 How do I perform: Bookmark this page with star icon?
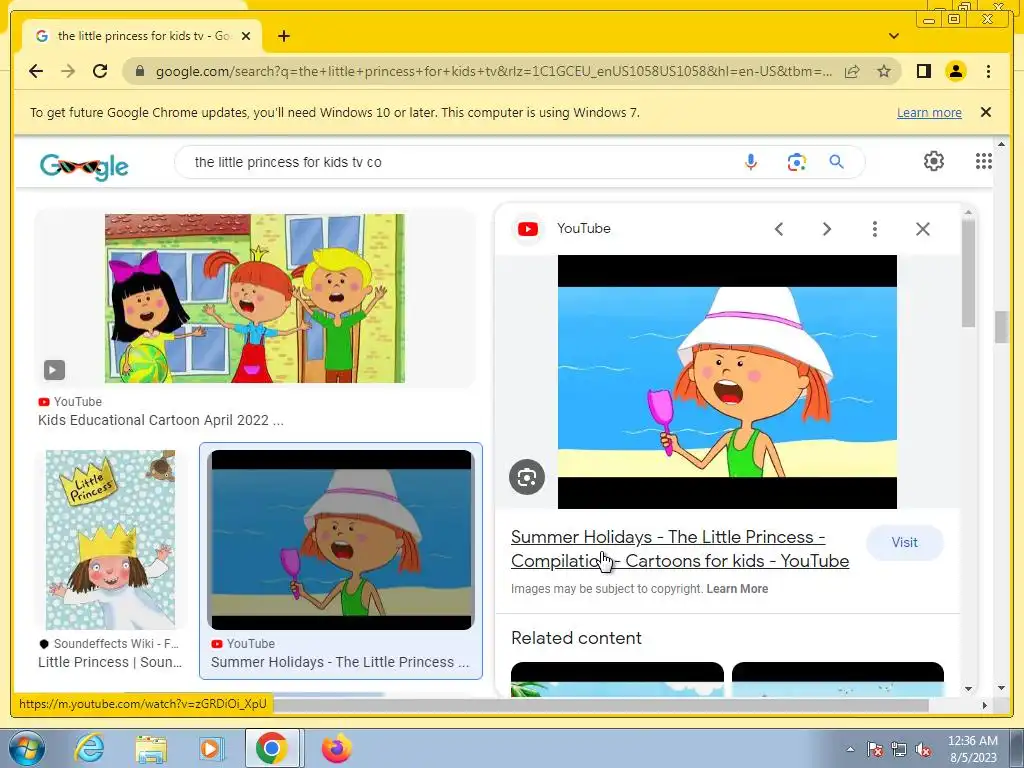(x=884, y=71)
